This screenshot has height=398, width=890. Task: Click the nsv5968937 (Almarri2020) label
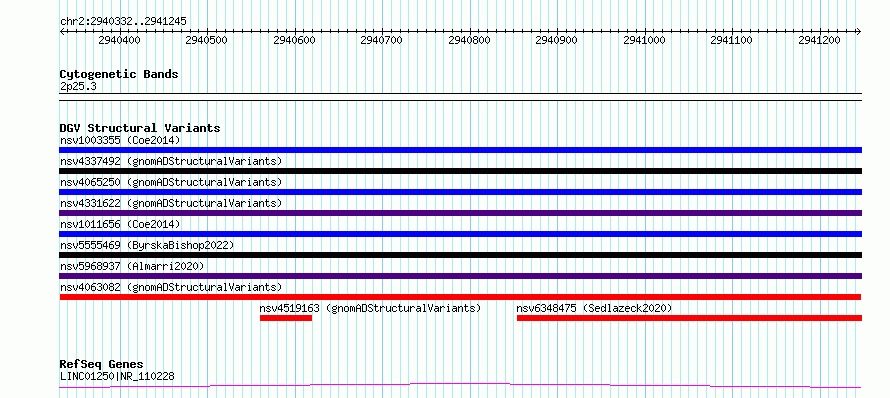(x=132, y=266)
